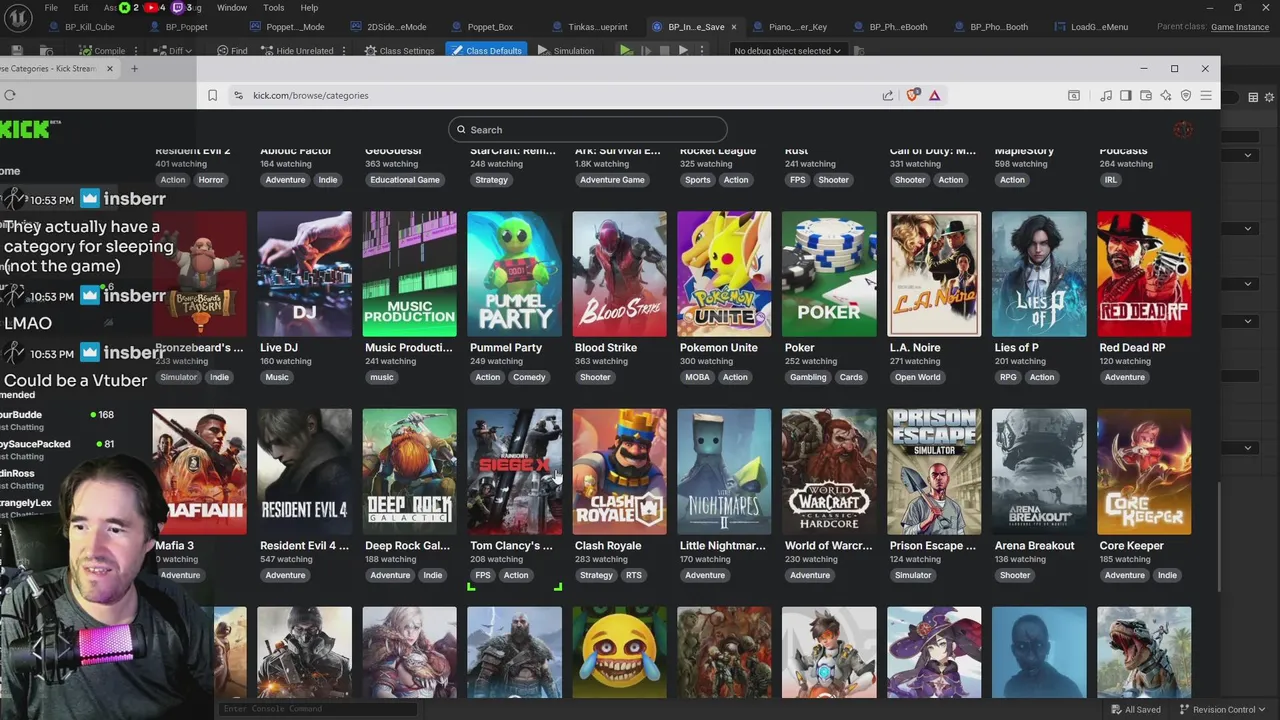The height and width of the screenshot is (720, 1280).
Task: Open the browser media playlist music-note icon
Action: [x=1106, y=95]
